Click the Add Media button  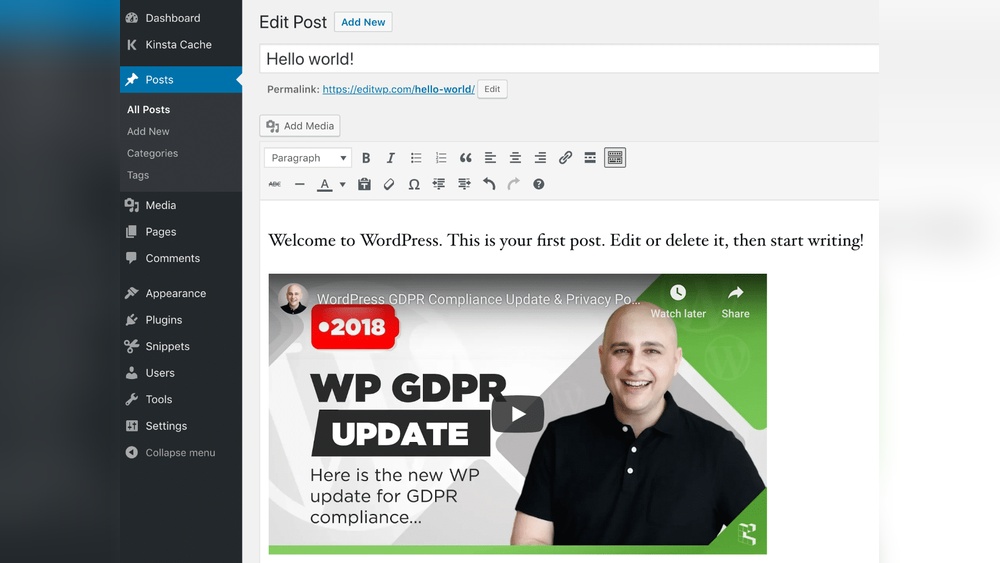click(x=300, y=126)
